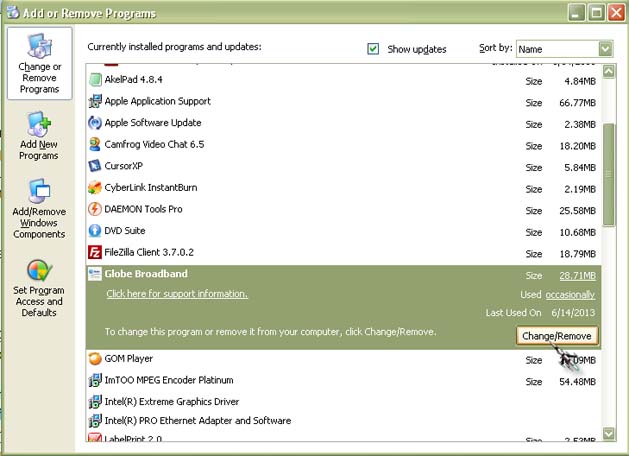The image size is (629, 456).
Task: Open Add New Programs sidebar icon
Action: 39,124
